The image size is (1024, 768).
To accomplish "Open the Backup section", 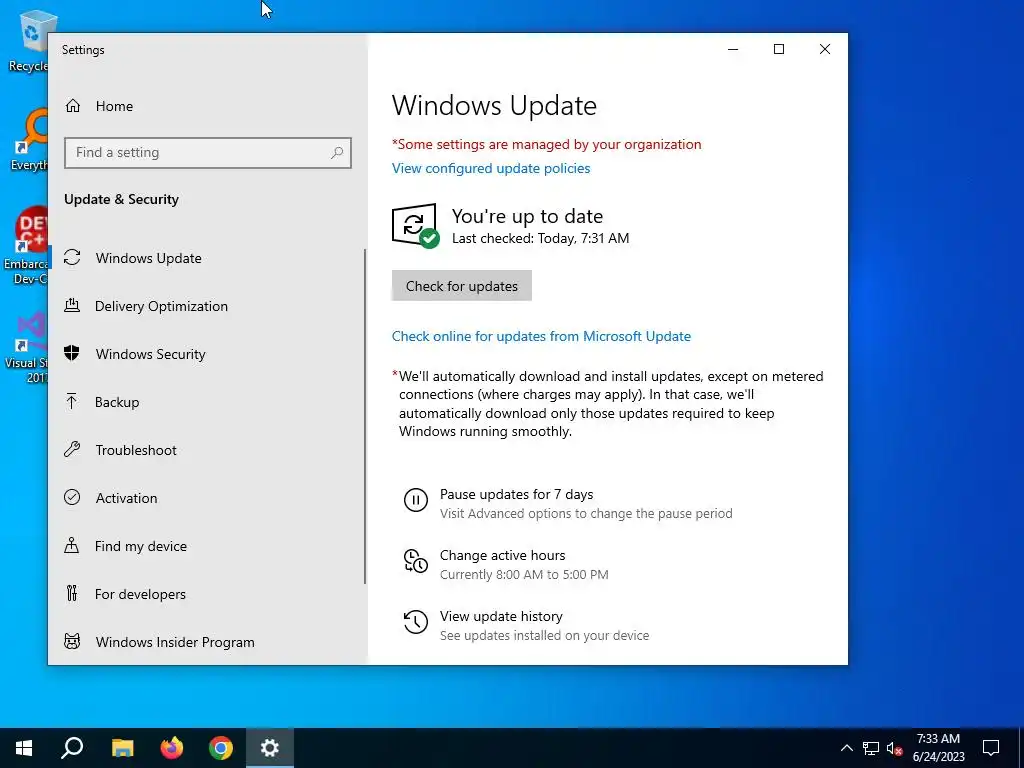I will (206, 402).
